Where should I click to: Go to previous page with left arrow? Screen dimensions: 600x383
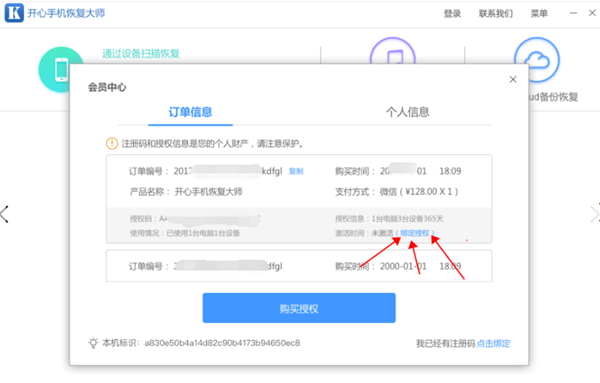(x=5, y=214)
